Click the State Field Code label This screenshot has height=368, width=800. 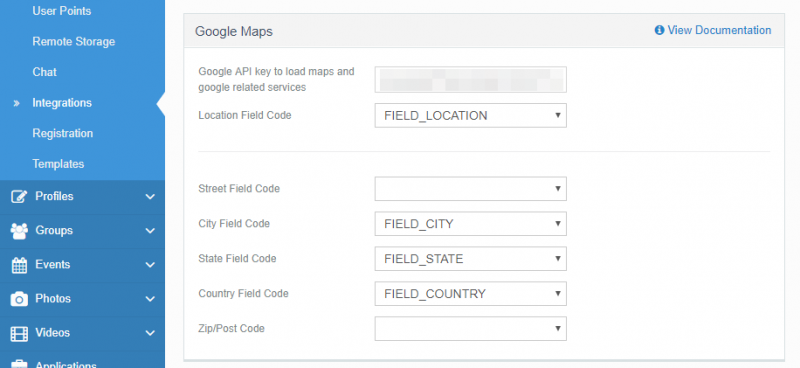coord(237,258)
